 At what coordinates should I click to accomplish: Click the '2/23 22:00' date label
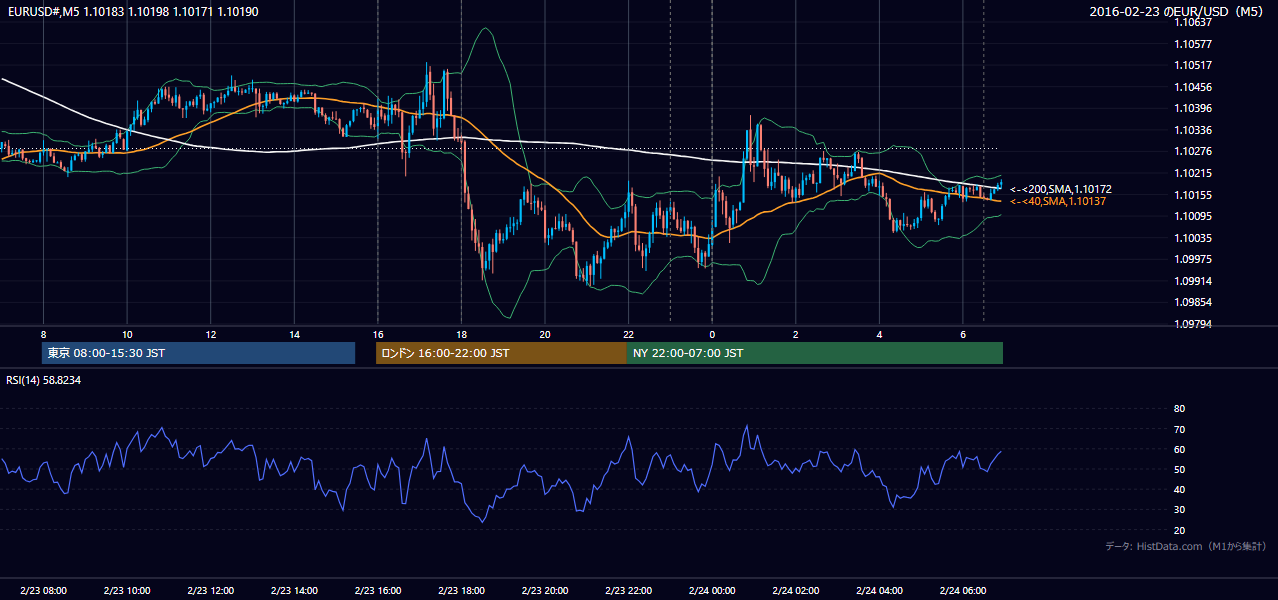[x=628, y=591]
